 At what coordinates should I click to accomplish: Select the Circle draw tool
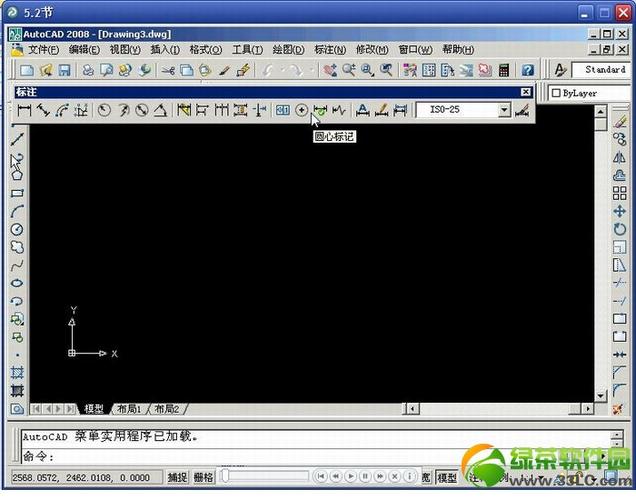pyautogui.click(x=17, y=230)
